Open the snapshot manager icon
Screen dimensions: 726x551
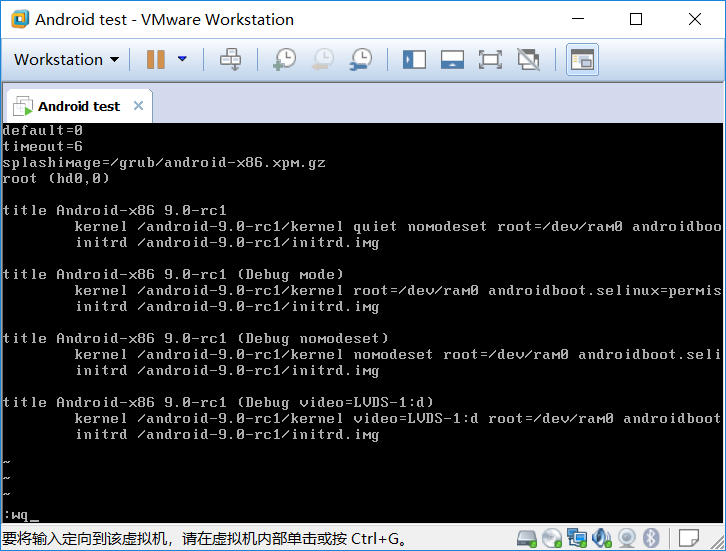tap(361, 59)
